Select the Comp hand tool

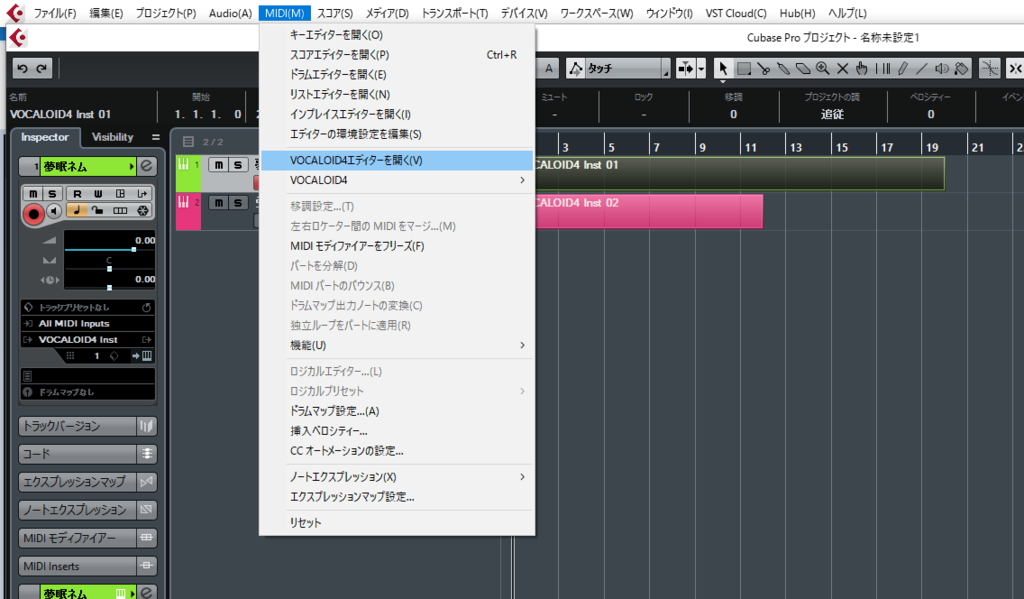point(862,68)
